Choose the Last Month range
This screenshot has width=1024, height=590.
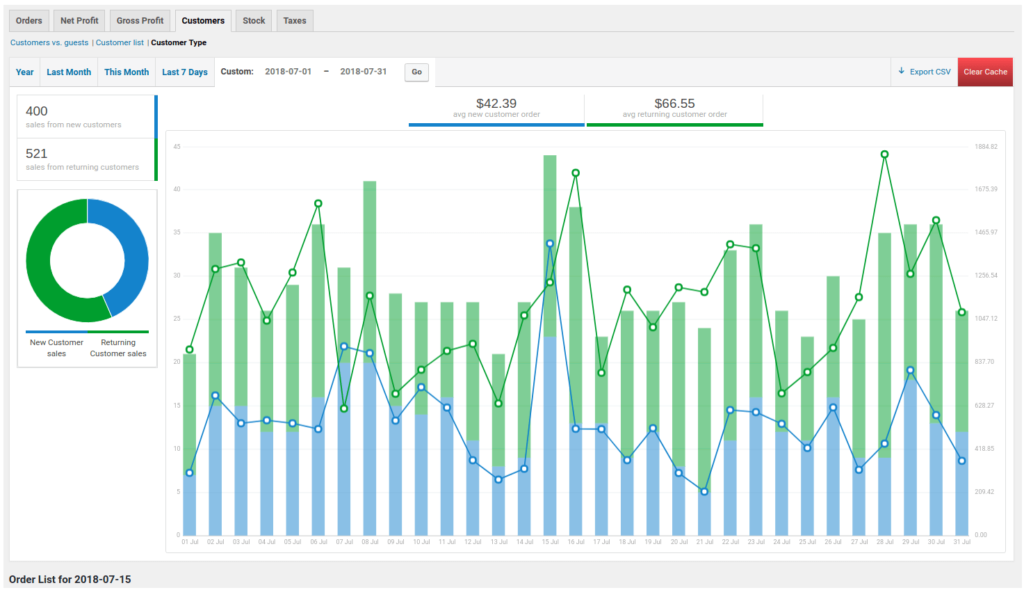[69, 72]
